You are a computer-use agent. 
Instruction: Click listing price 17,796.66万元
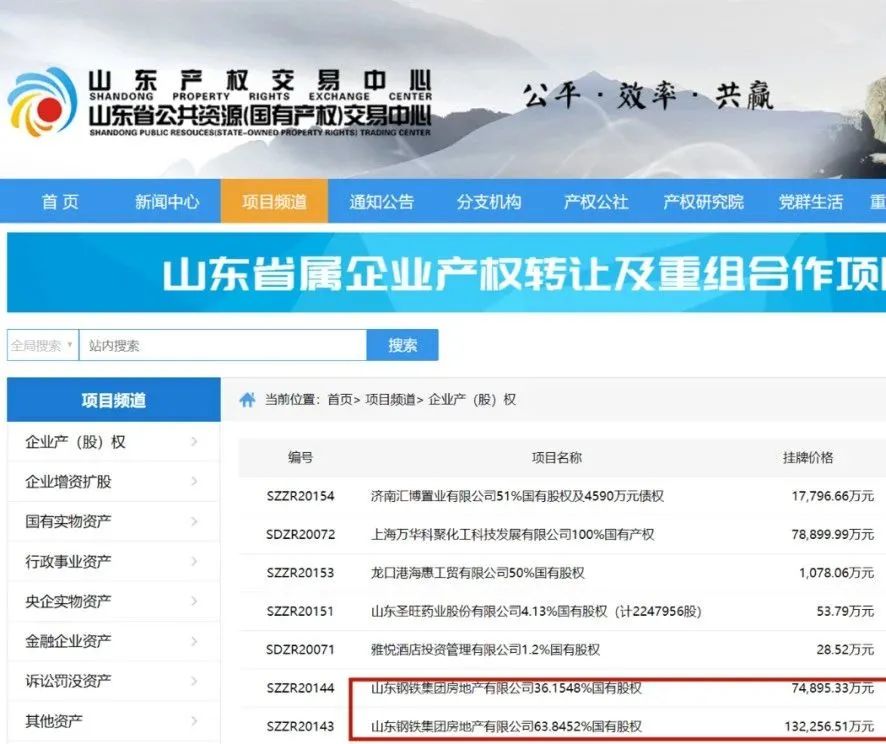click(833, 496)
